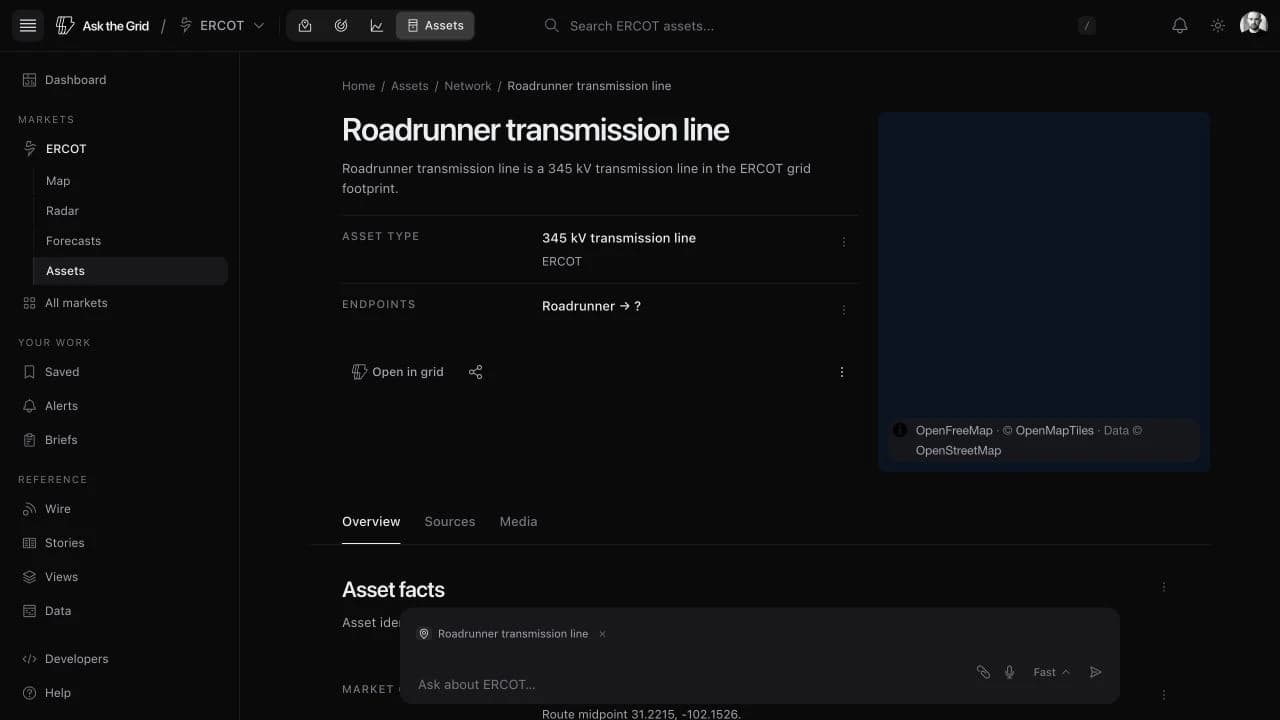Click the Ask the Grid logo
The width and height of the screenshot is (1280, 720).
(102, 26)
